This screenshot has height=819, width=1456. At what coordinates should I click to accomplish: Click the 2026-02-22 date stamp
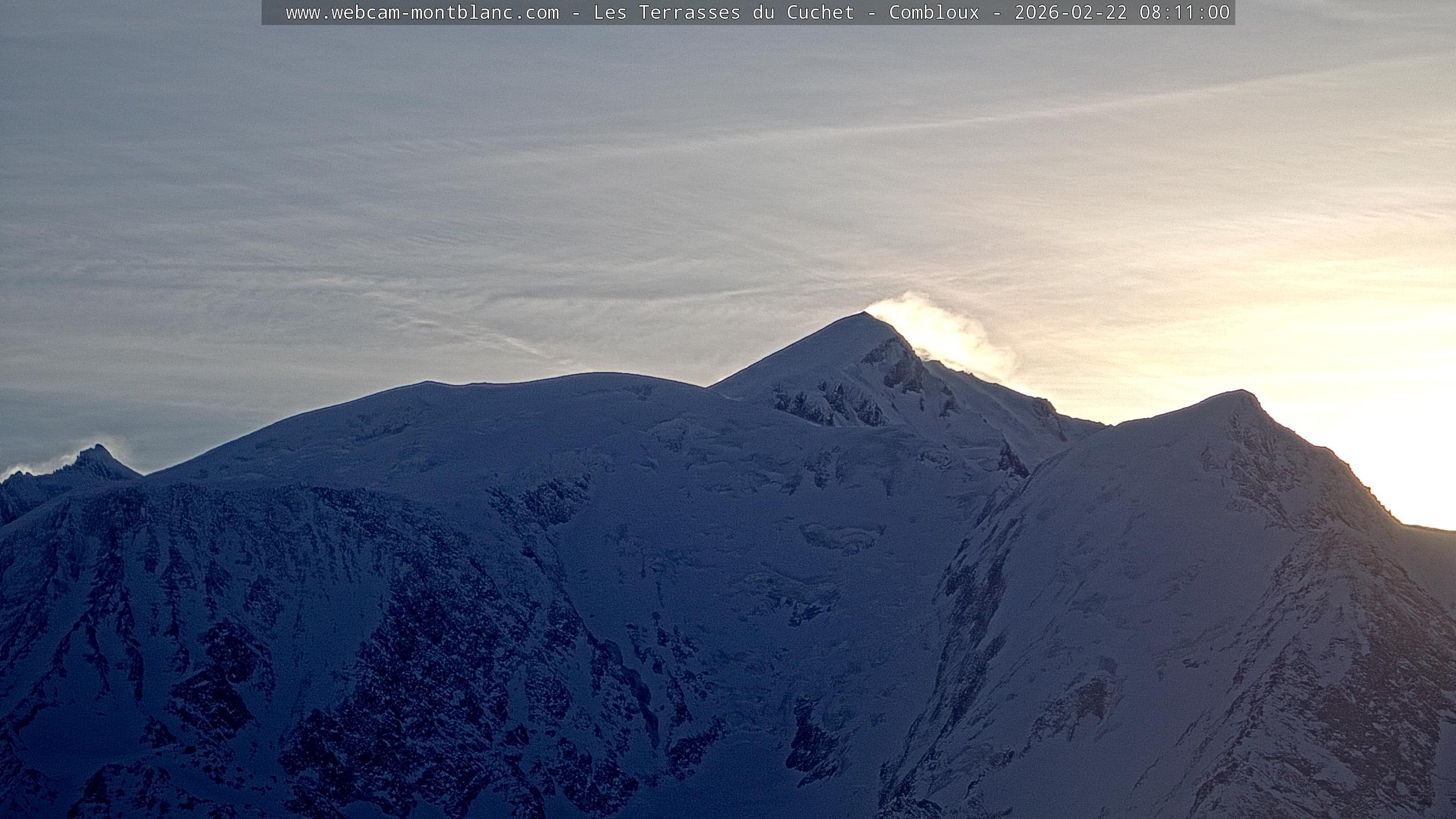(1070, 13)
